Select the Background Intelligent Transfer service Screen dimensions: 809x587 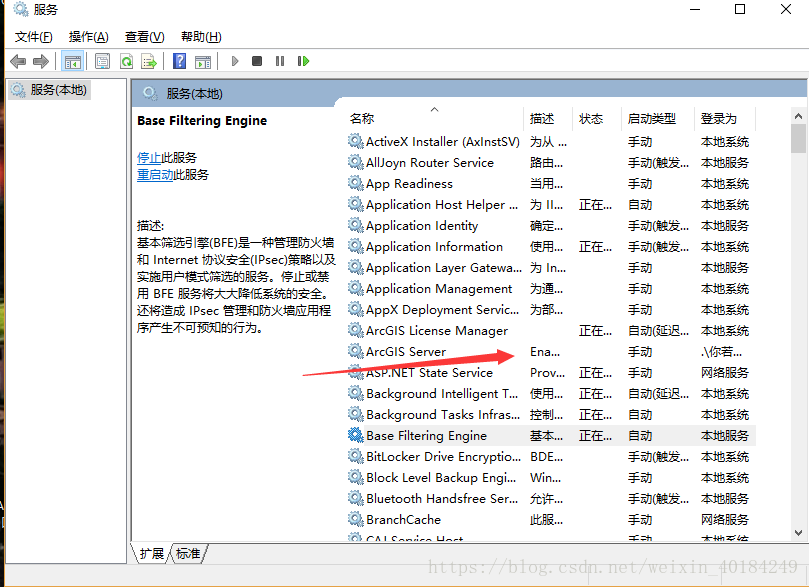pyautogui.click(x=551, y=394)
